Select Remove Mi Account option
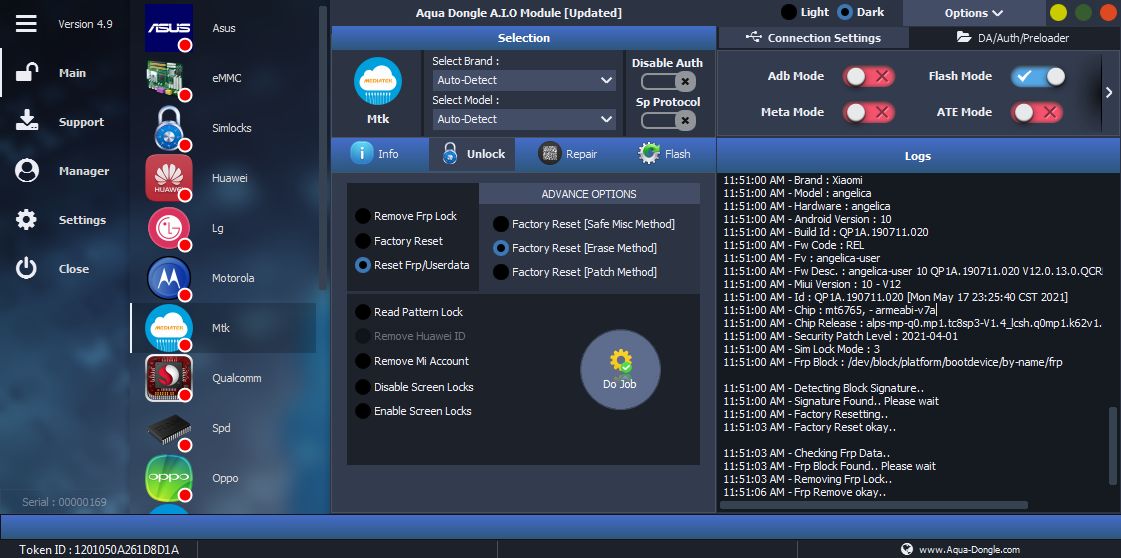 [363, 362]
